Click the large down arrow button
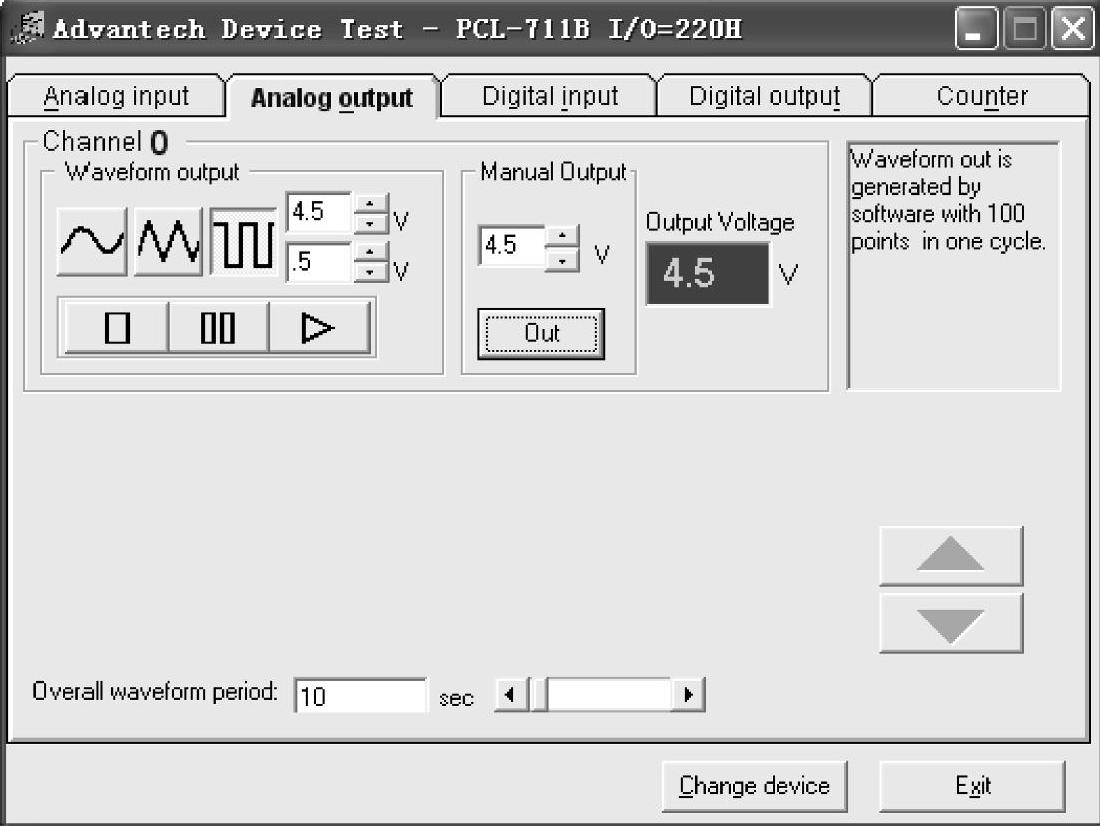This screenshot has height=826, width=1100. pos(951,623)
